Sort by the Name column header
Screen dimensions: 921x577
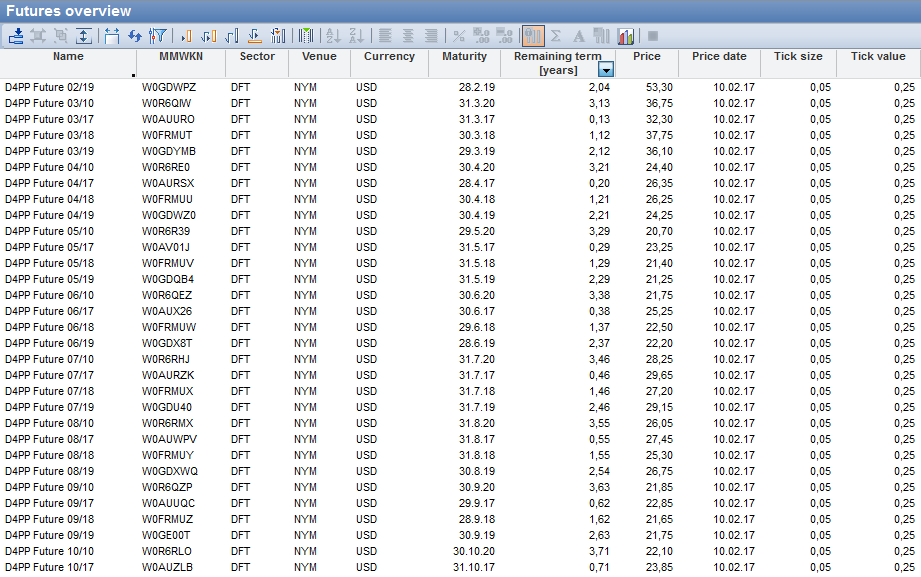[x=68, y=57]
